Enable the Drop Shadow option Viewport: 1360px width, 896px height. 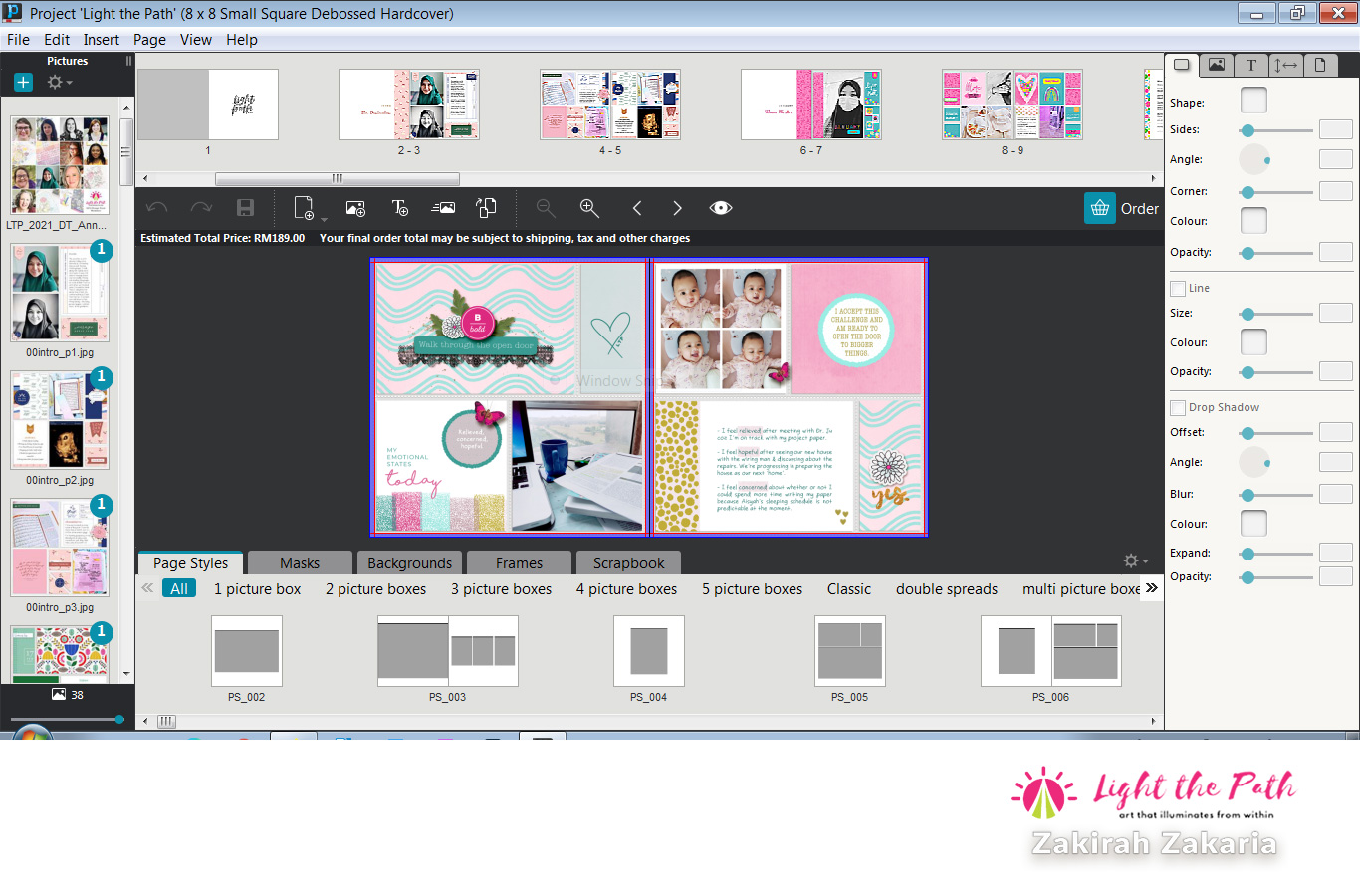click(1177, 407)
